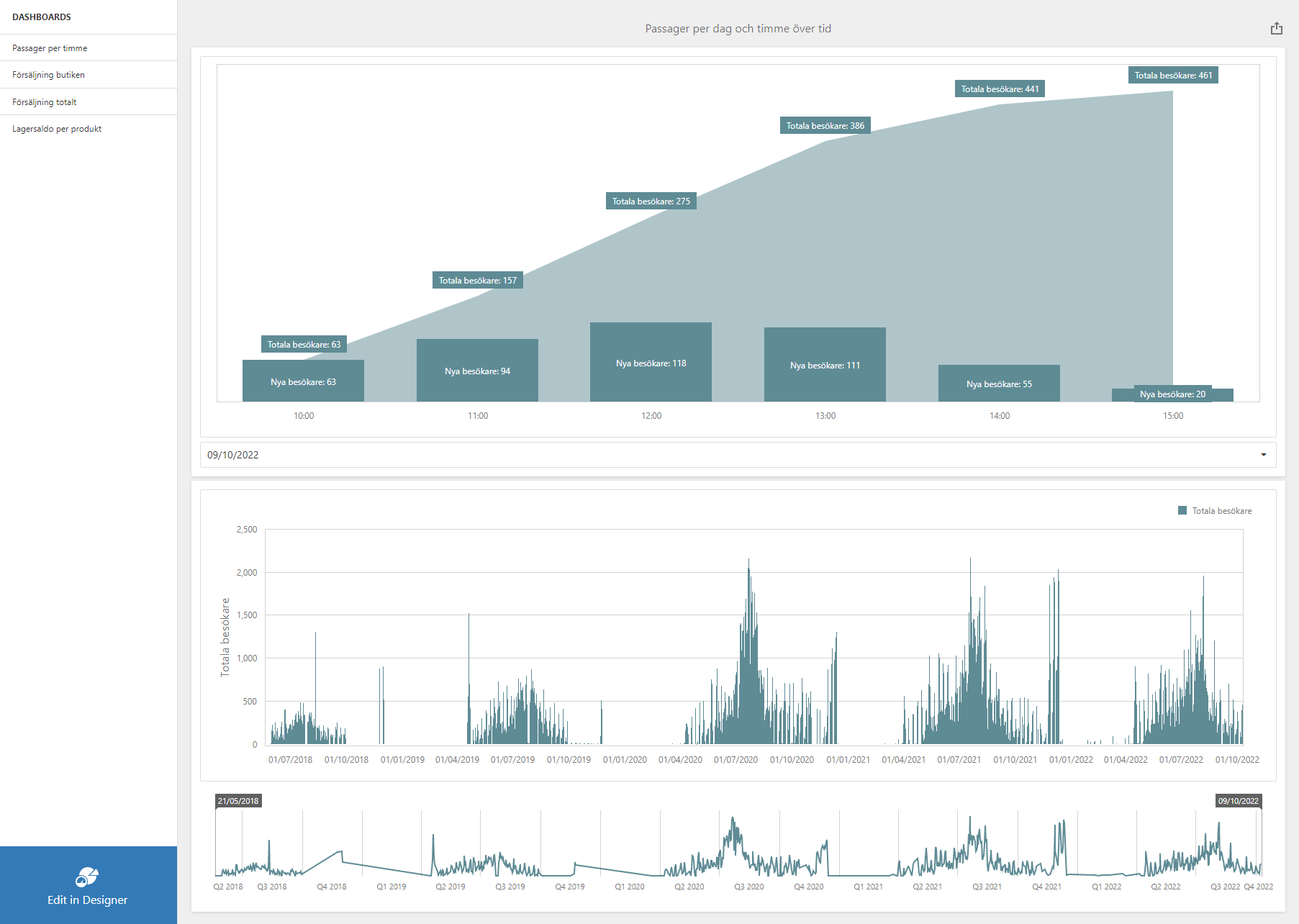Click the Totala besökare legend label
Viewport: 1299px width, 924px height.
tap(1221, 511)
